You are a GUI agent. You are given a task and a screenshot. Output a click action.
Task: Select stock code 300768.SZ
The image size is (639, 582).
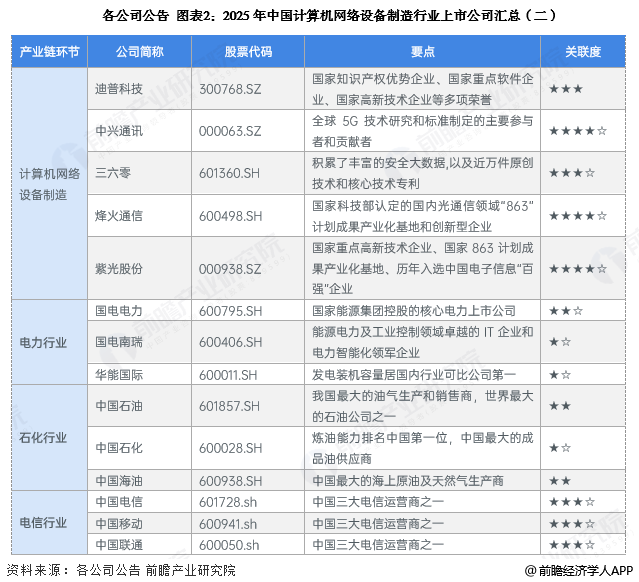click(230, 89)
